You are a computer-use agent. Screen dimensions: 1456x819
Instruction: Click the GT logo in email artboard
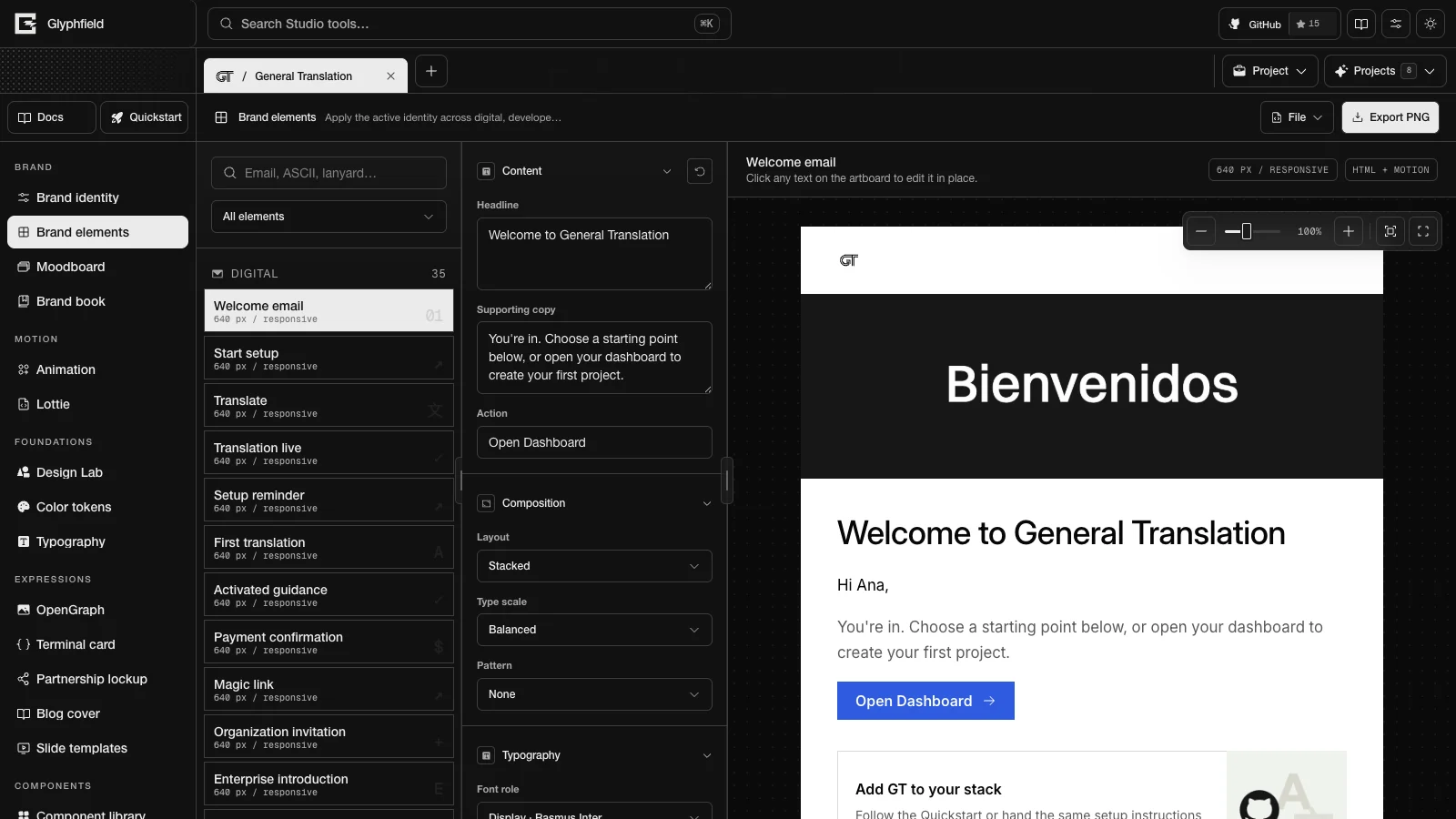click(x=849, y=260)
